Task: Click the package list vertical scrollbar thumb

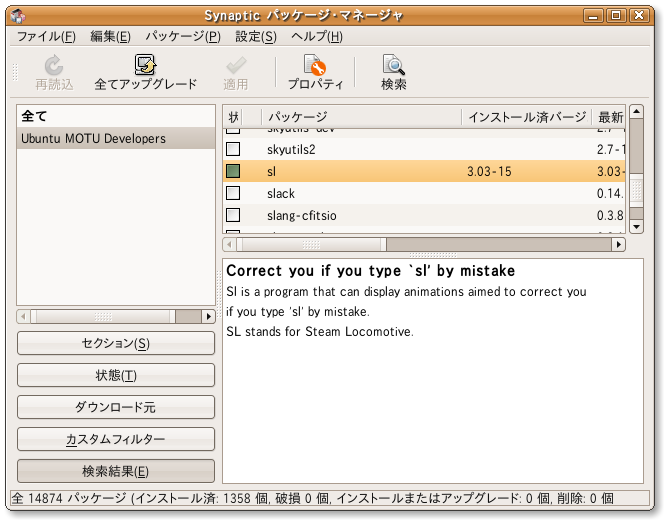Action: pyautogui.click(x=636, y=193)
